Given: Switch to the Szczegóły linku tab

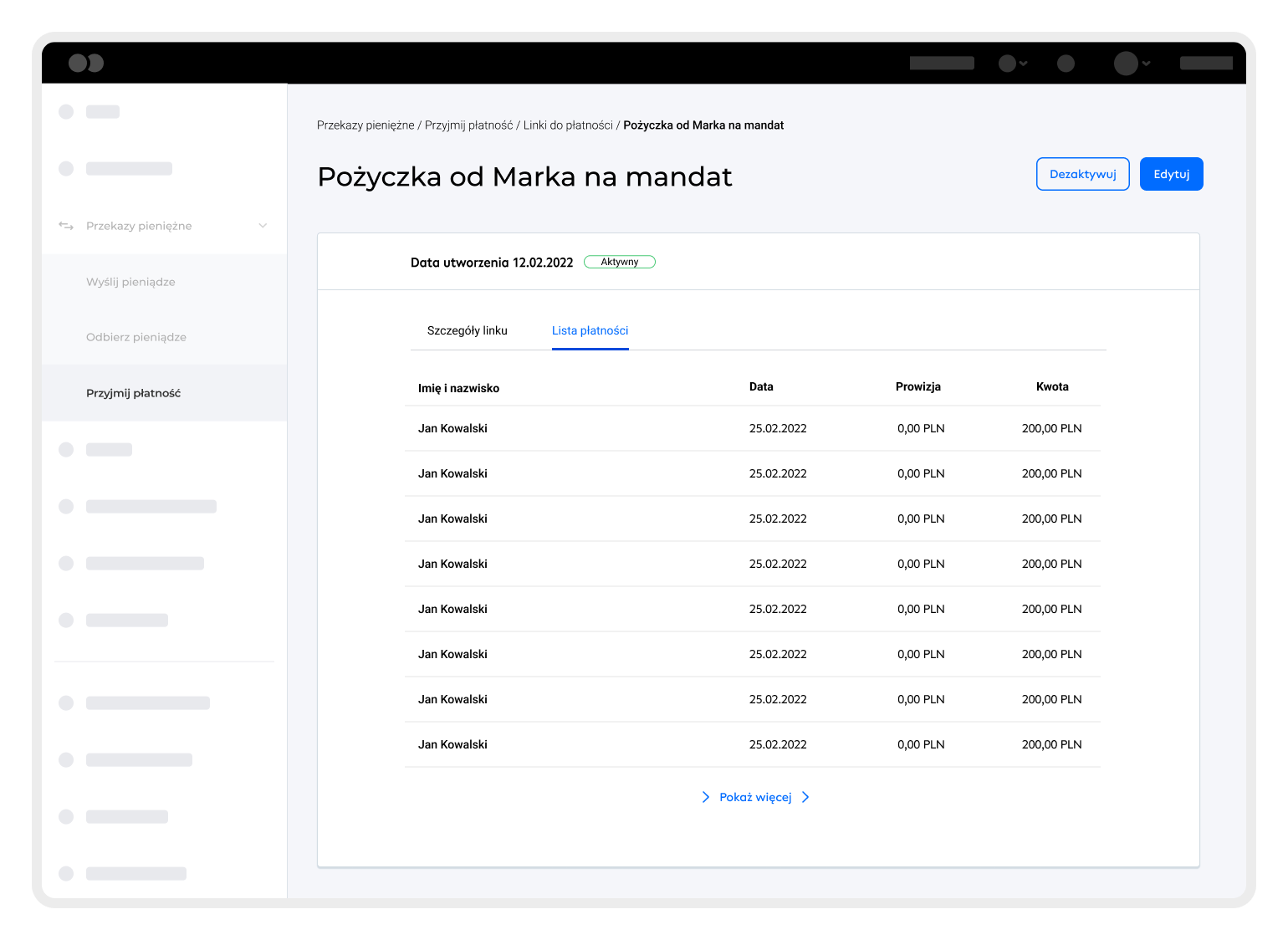Looking at the screenshot, I should pyautogui.click(x=467, y=330).
